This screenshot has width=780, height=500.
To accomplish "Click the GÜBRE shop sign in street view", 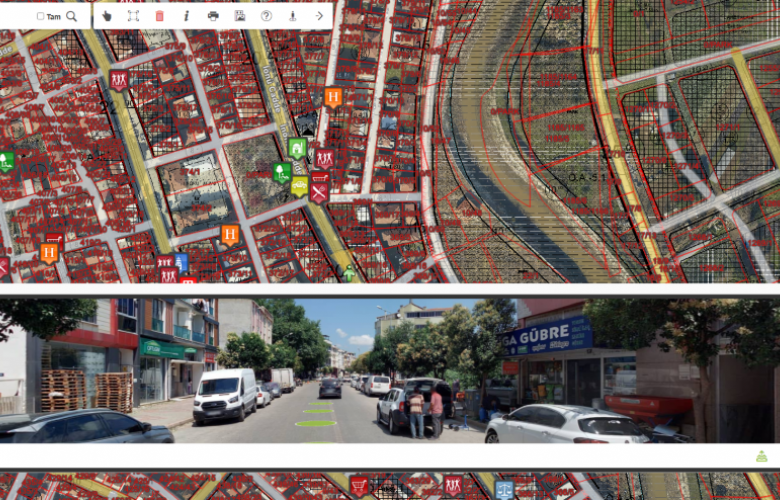I will click(x=547, y=335).
